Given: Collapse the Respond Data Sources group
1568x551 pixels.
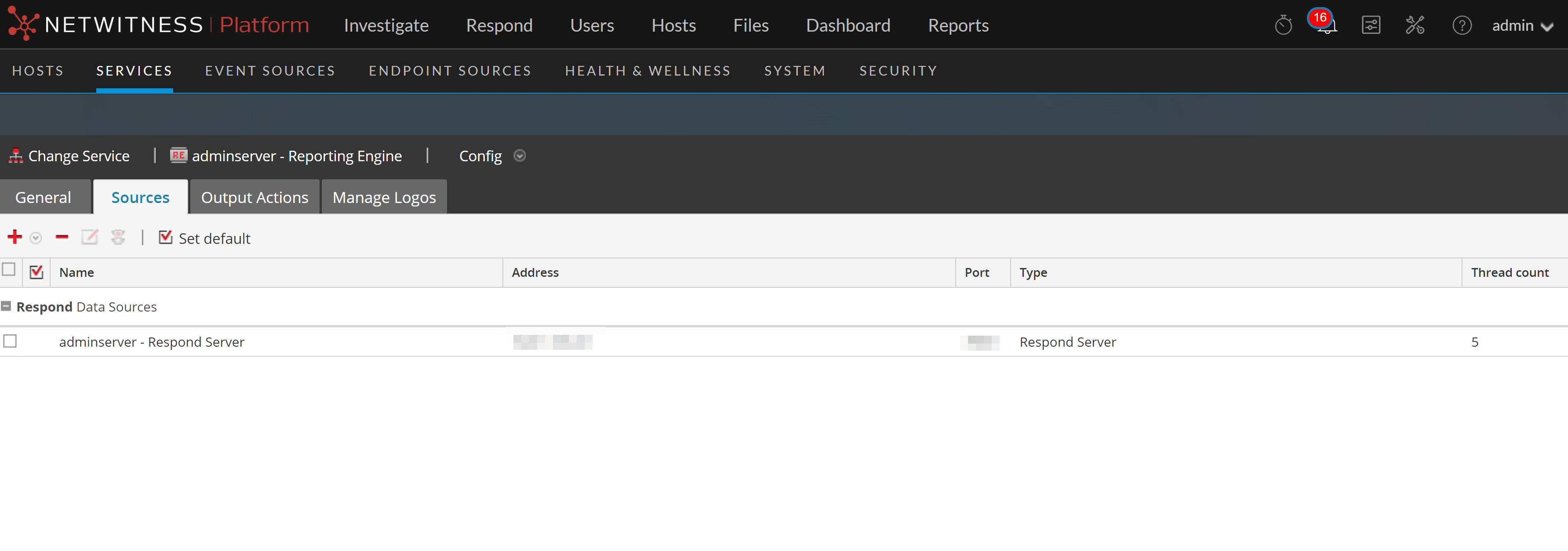Looking at the screenshot, I should point(6,307).
